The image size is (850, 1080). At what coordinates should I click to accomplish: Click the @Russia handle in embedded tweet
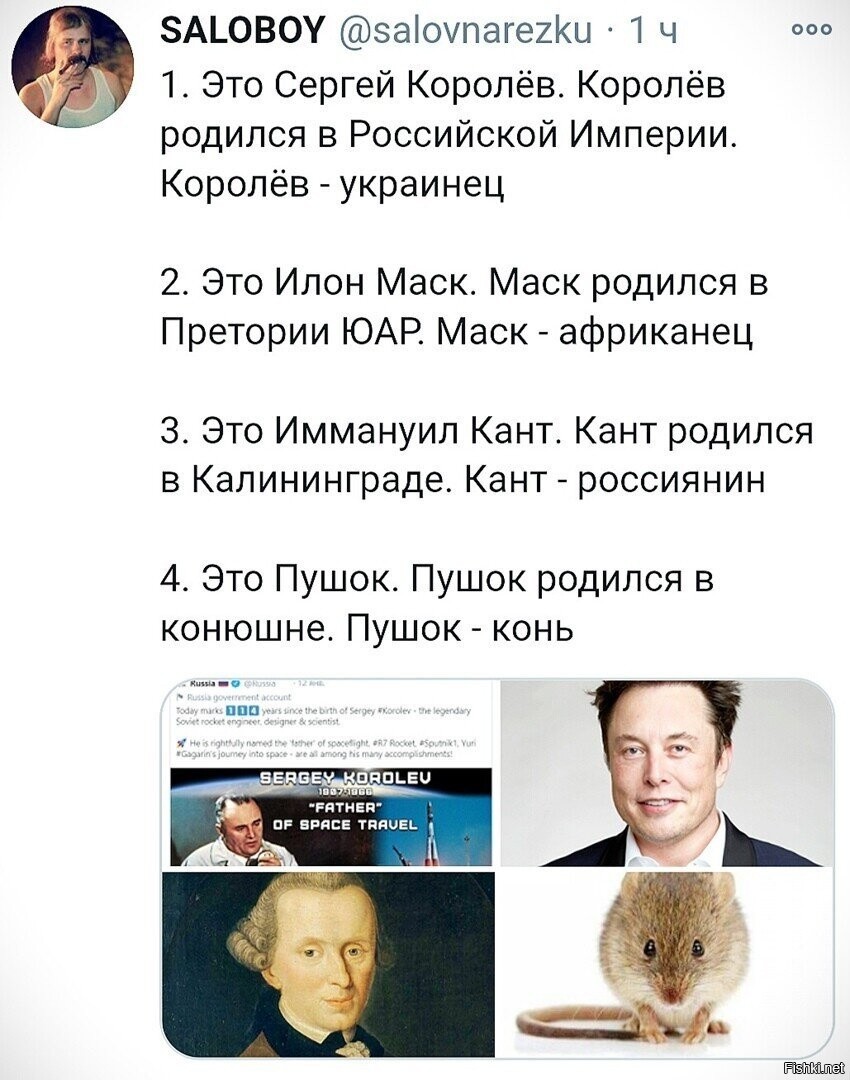pos(260,684)
